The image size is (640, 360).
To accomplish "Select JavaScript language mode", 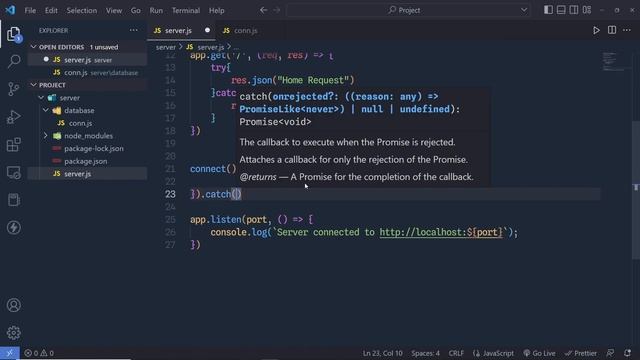I will 493,353.
